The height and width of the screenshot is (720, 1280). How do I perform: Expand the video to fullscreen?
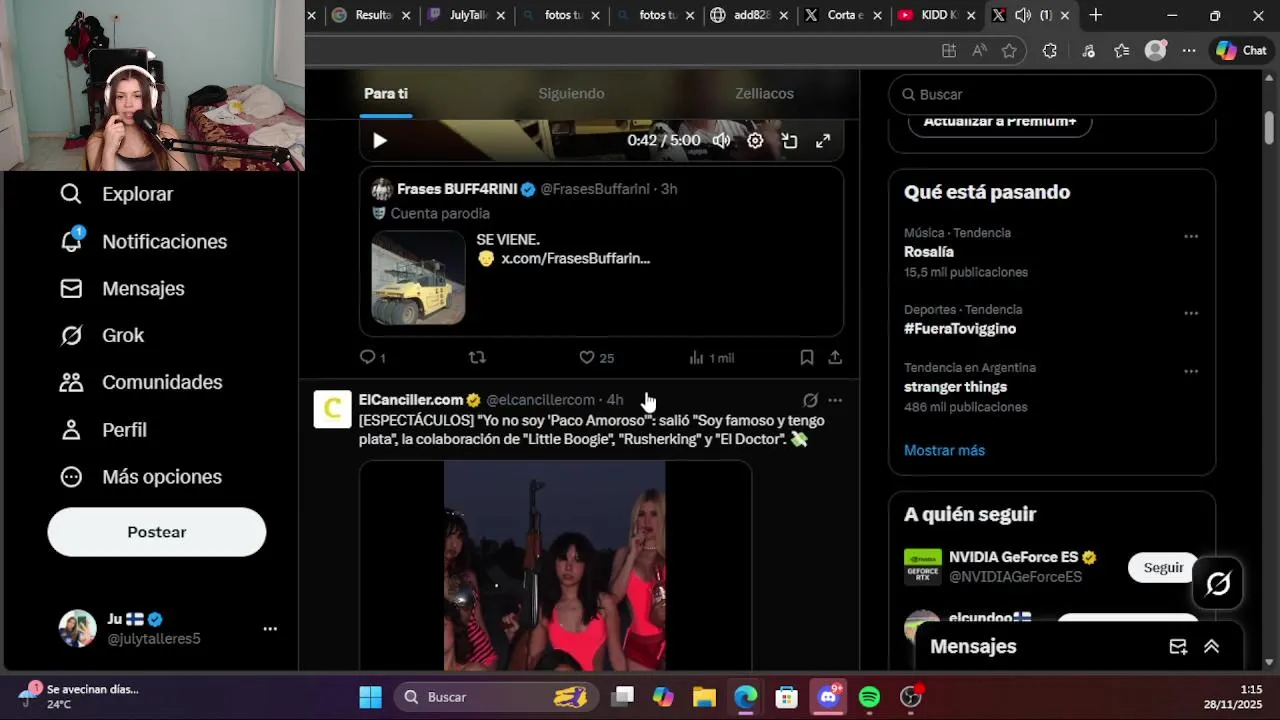tap(823, 141)
